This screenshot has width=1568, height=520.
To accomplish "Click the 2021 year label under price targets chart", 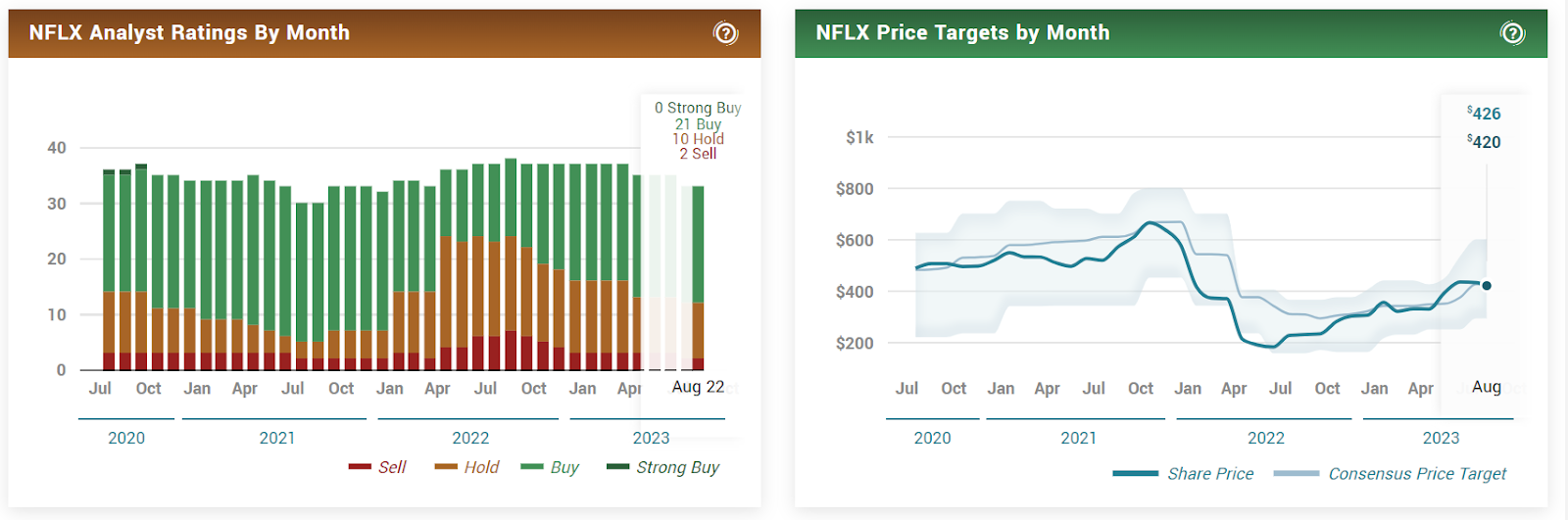I will [x=1078, y=438].
